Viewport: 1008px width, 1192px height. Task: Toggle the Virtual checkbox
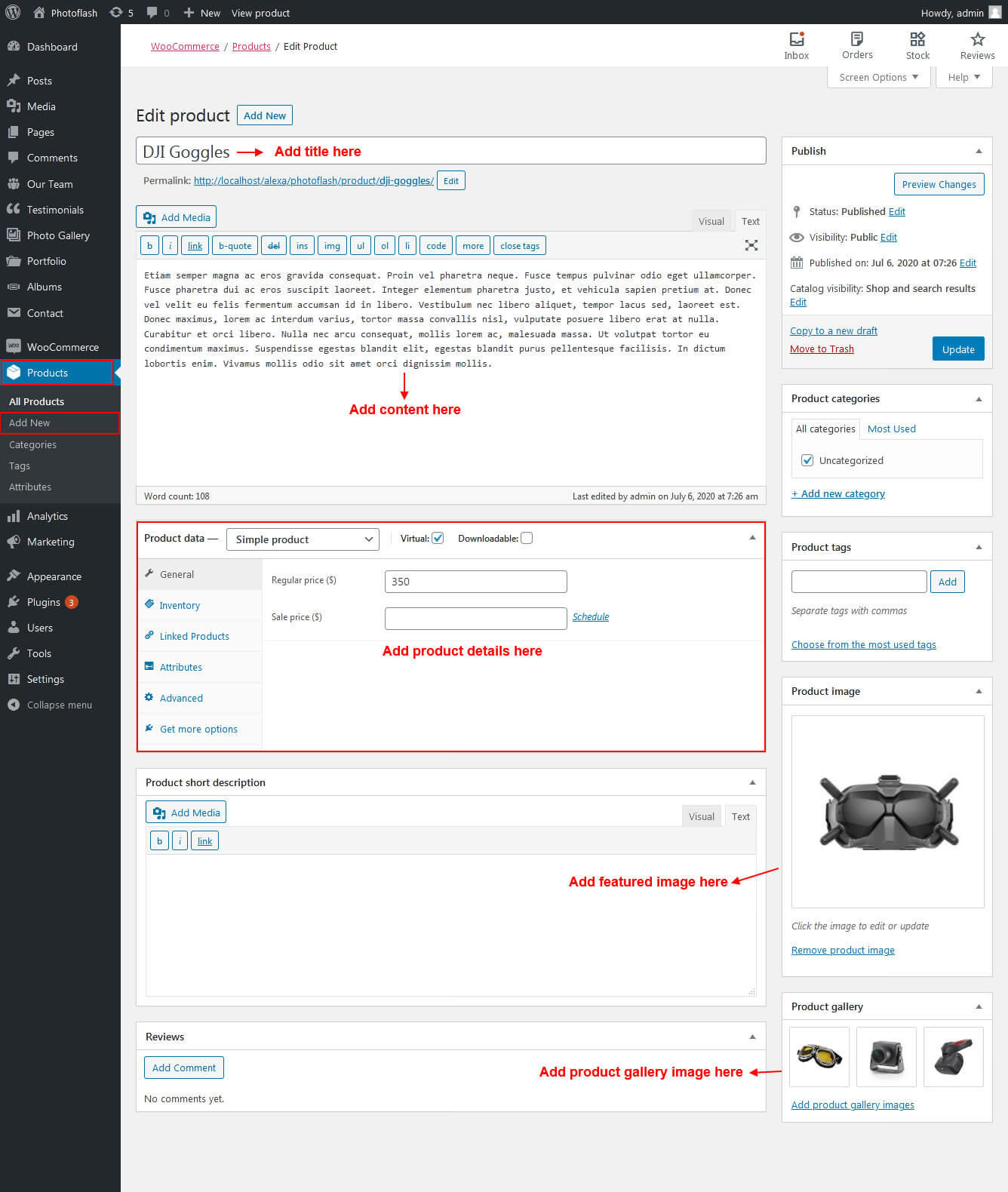438,538
